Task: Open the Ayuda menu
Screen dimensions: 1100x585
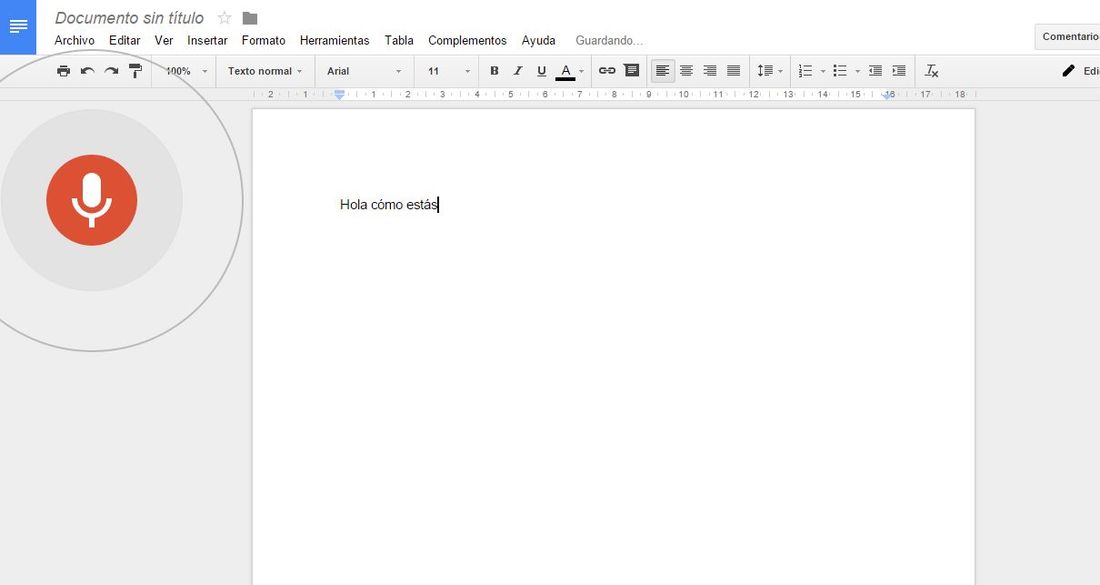Action: tap(538, 41)
